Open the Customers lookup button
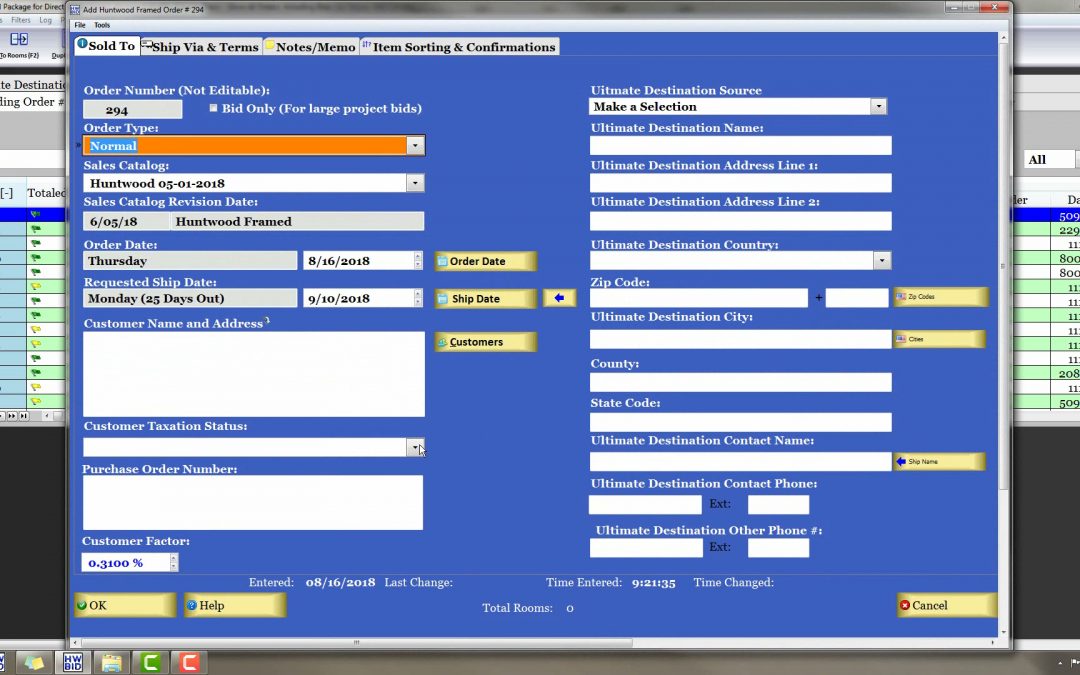 486,342
